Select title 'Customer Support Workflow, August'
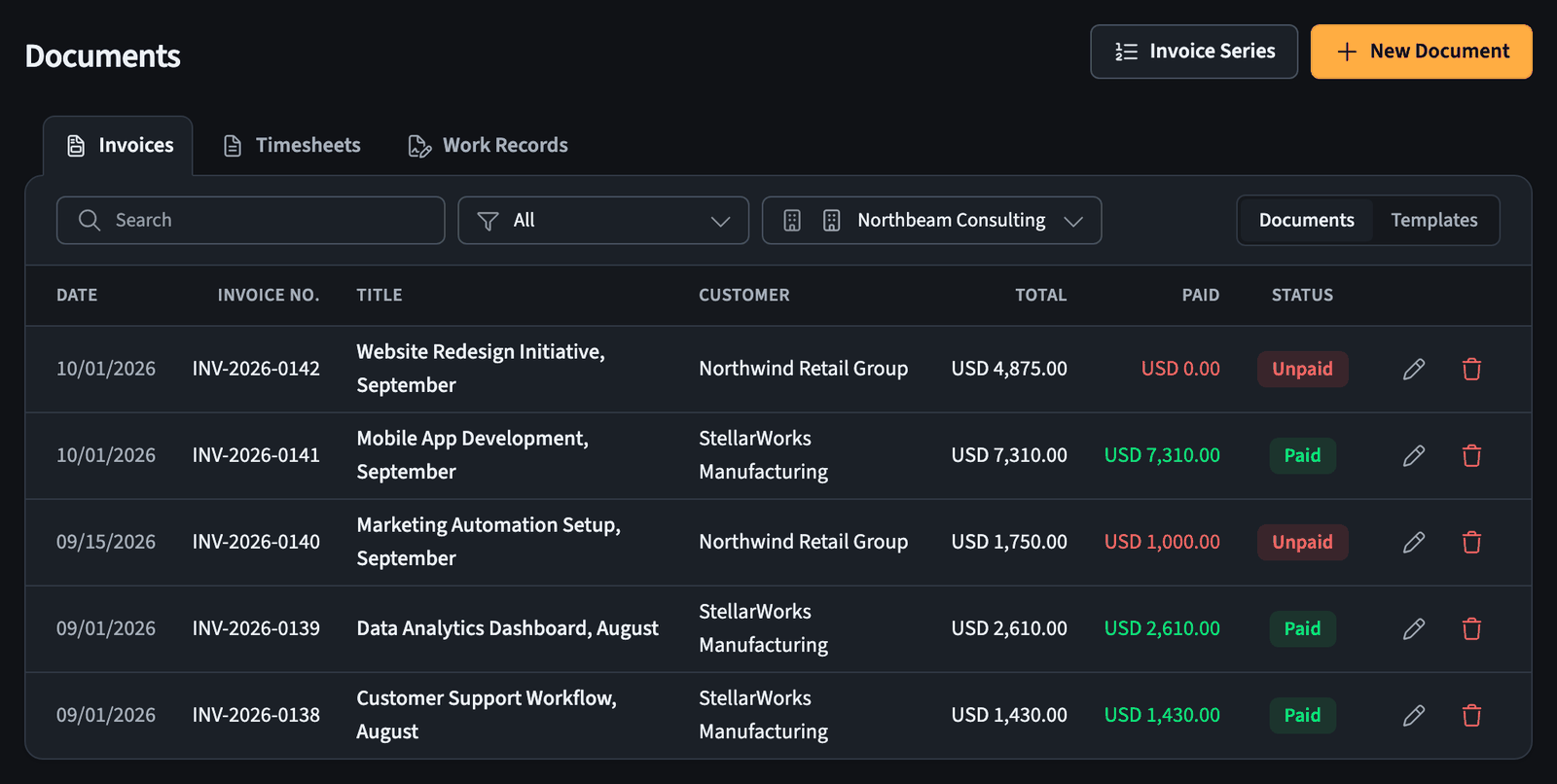The height and width of the screenshot is (784, 1557). [x=487, y=715]
